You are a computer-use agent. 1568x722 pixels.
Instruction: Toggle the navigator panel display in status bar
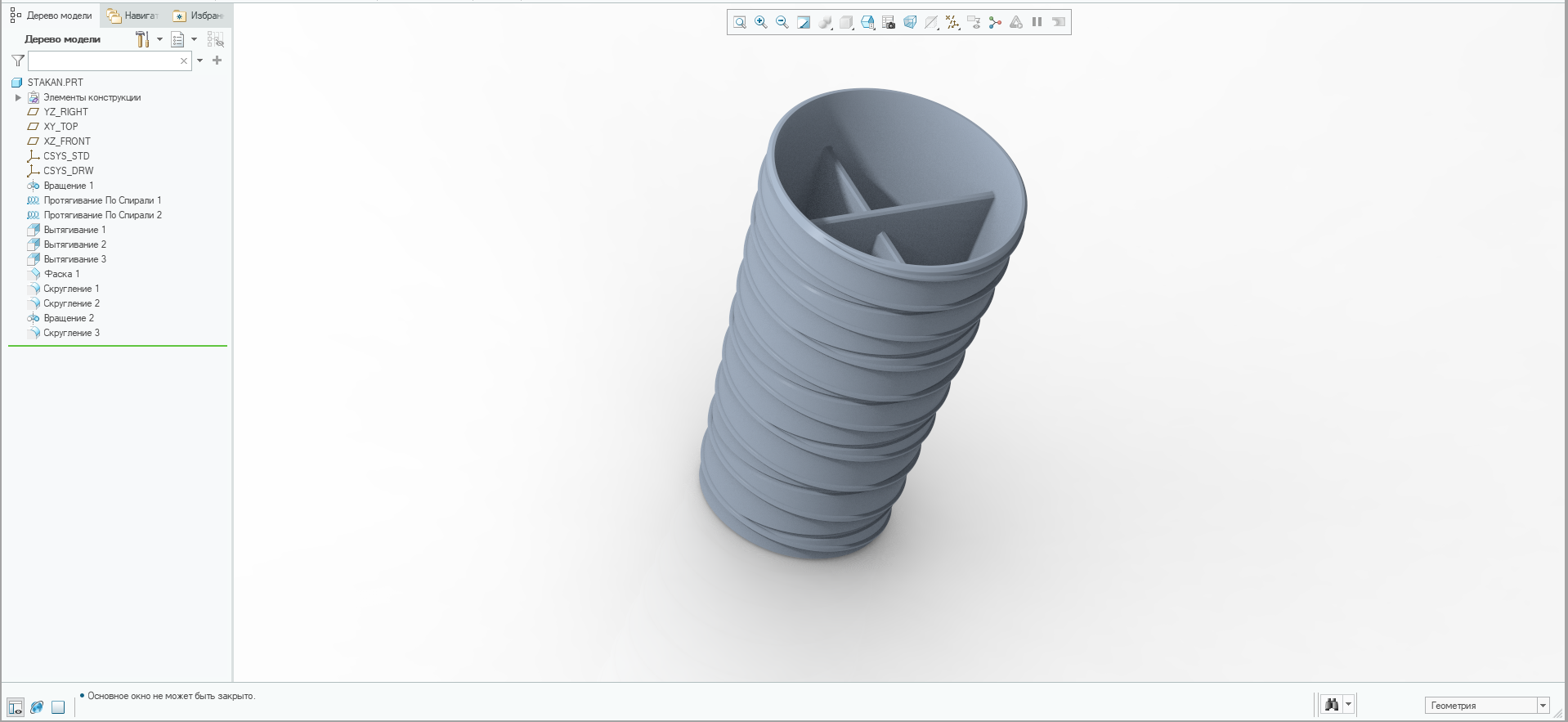(16, 707)
